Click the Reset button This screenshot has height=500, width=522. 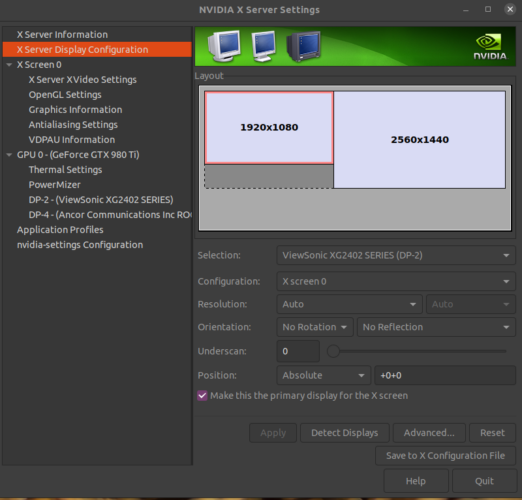pyautogui.click(x=492, y=433)
